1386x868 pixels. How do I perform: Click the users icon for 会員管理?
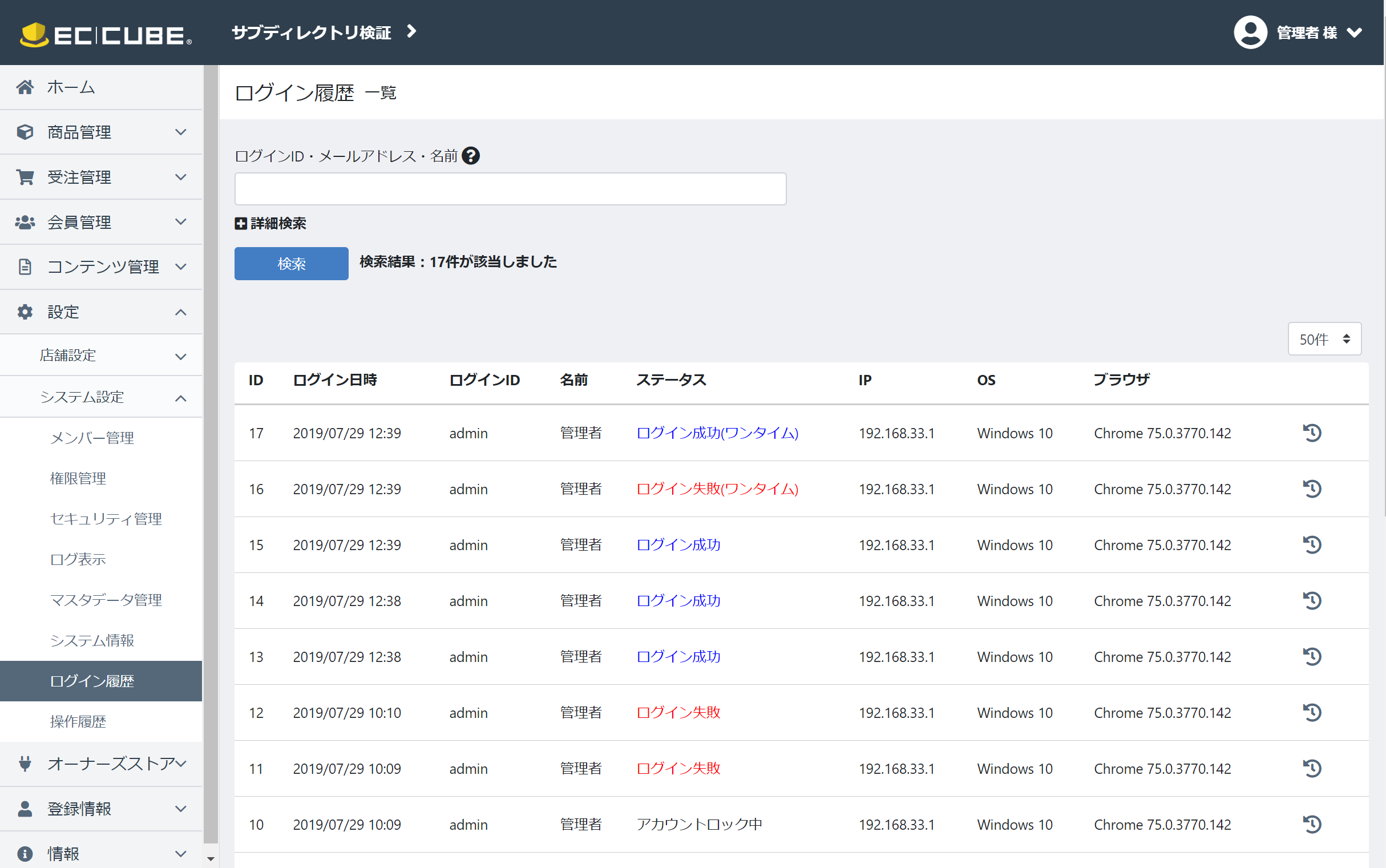coord(25,222)
